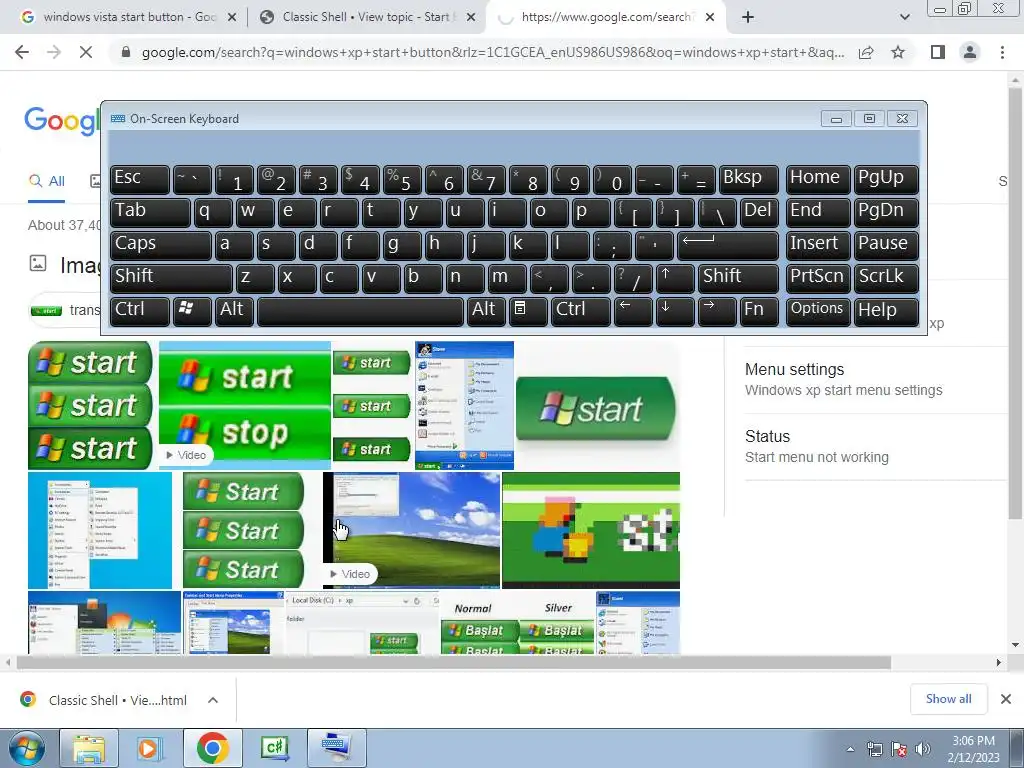Close the downloads bar

[1006, 699]
